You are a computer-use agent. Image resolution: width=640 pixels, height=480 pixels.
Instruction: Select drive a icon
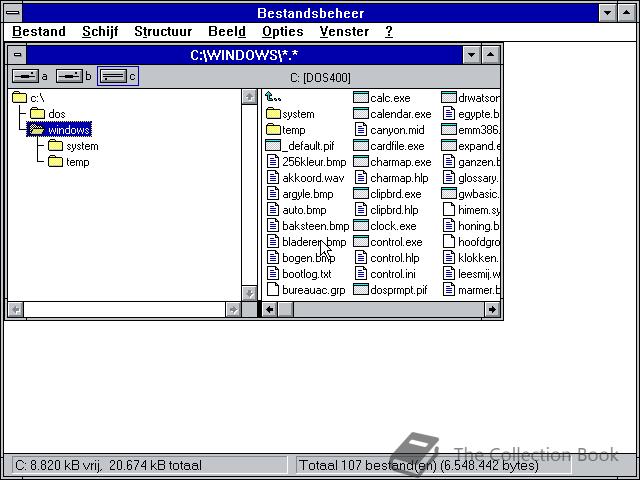click(26, 76)
